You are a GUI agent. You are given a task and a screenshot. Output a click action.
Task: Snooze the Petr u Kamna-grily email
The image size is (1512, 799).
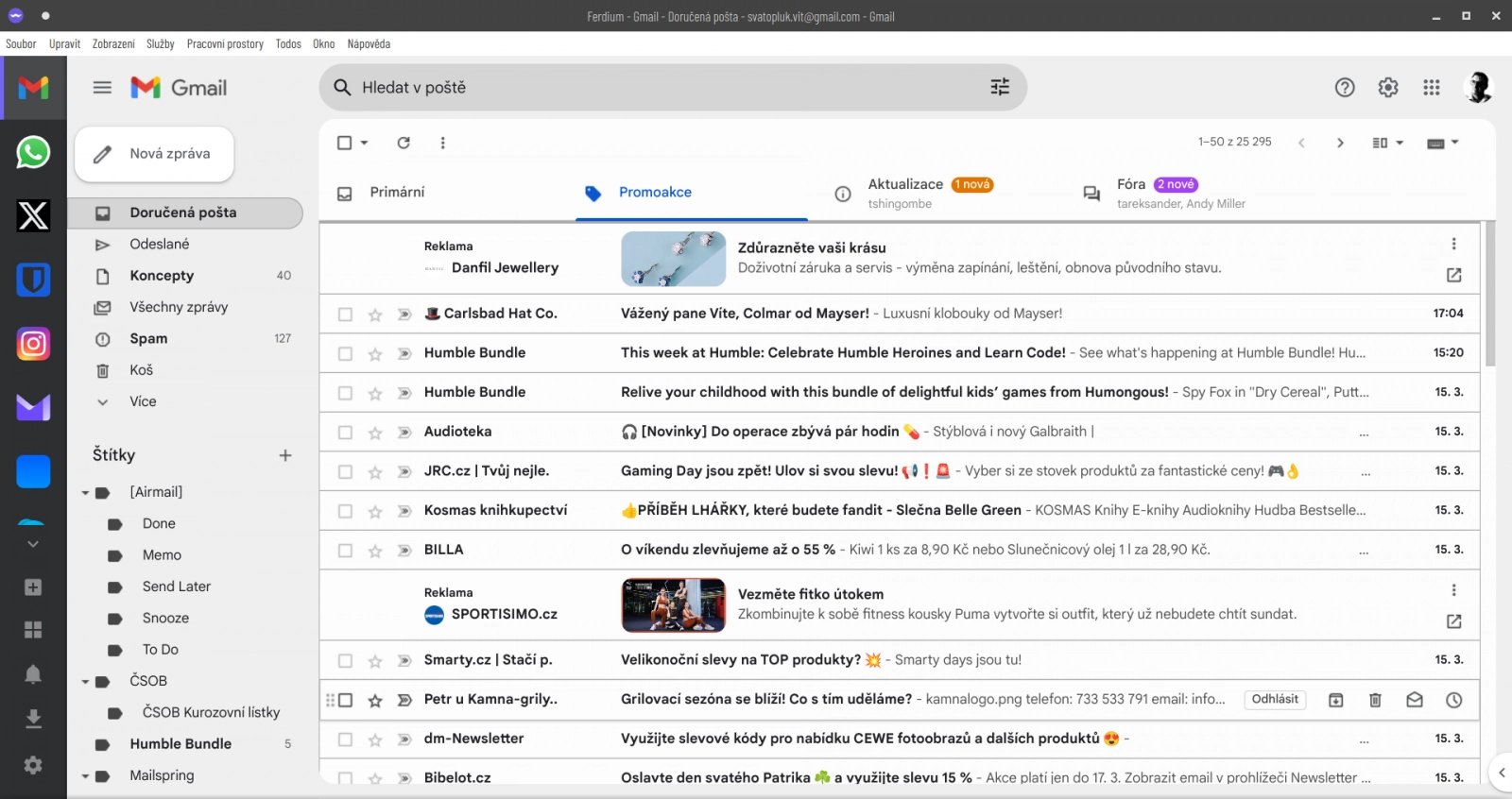[1454, 700]
